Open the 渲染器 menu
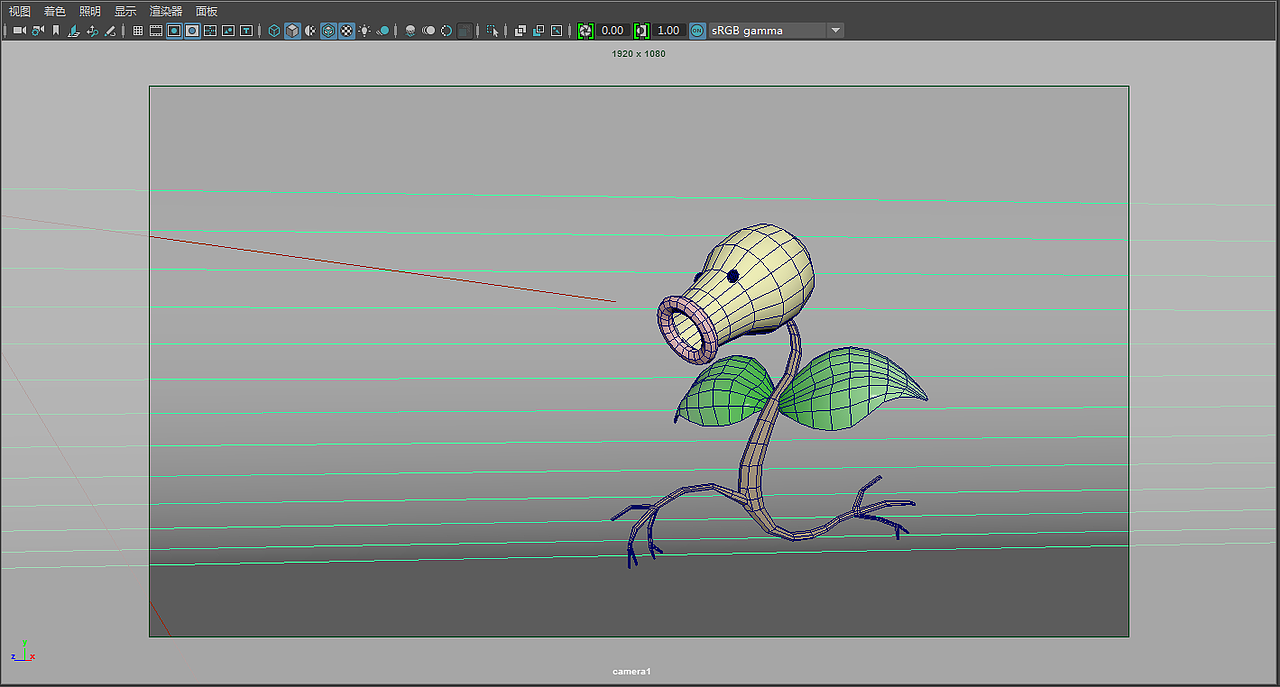This screenshot has height=687, width=1280. [x=166, y=11]
